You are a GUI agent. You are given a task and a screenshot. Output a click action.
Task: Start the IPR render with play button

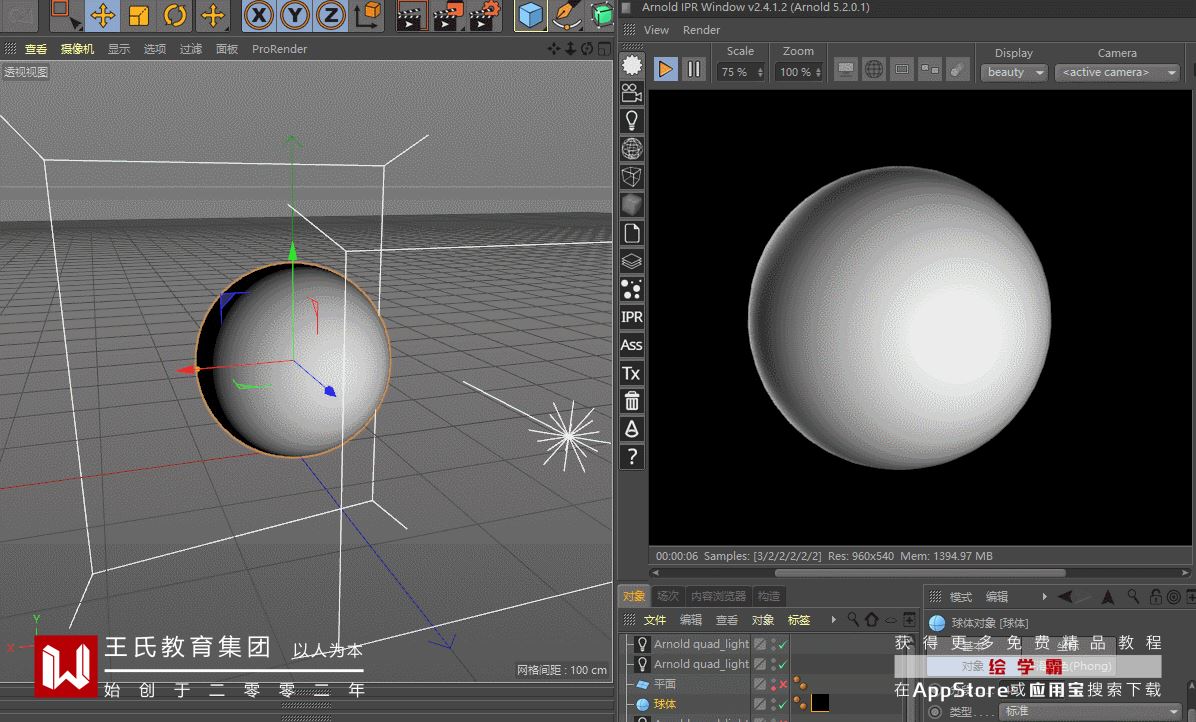665,69
